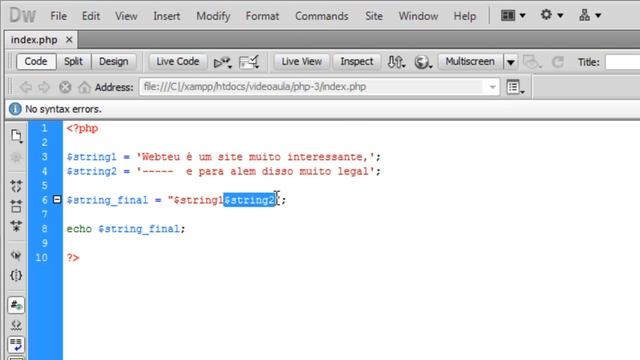Image resolution: width=640 pixels, height=360 pixels.
Task: Click the Multiscreen button
Action: (x=470, y=62)
